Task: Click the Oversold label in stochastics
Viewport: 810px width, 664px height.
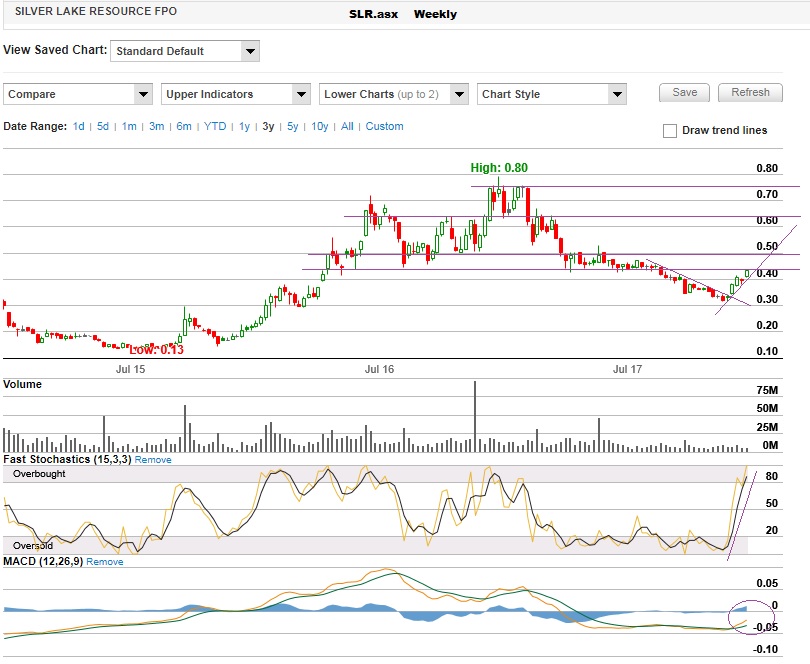Action: coord(33,546)
